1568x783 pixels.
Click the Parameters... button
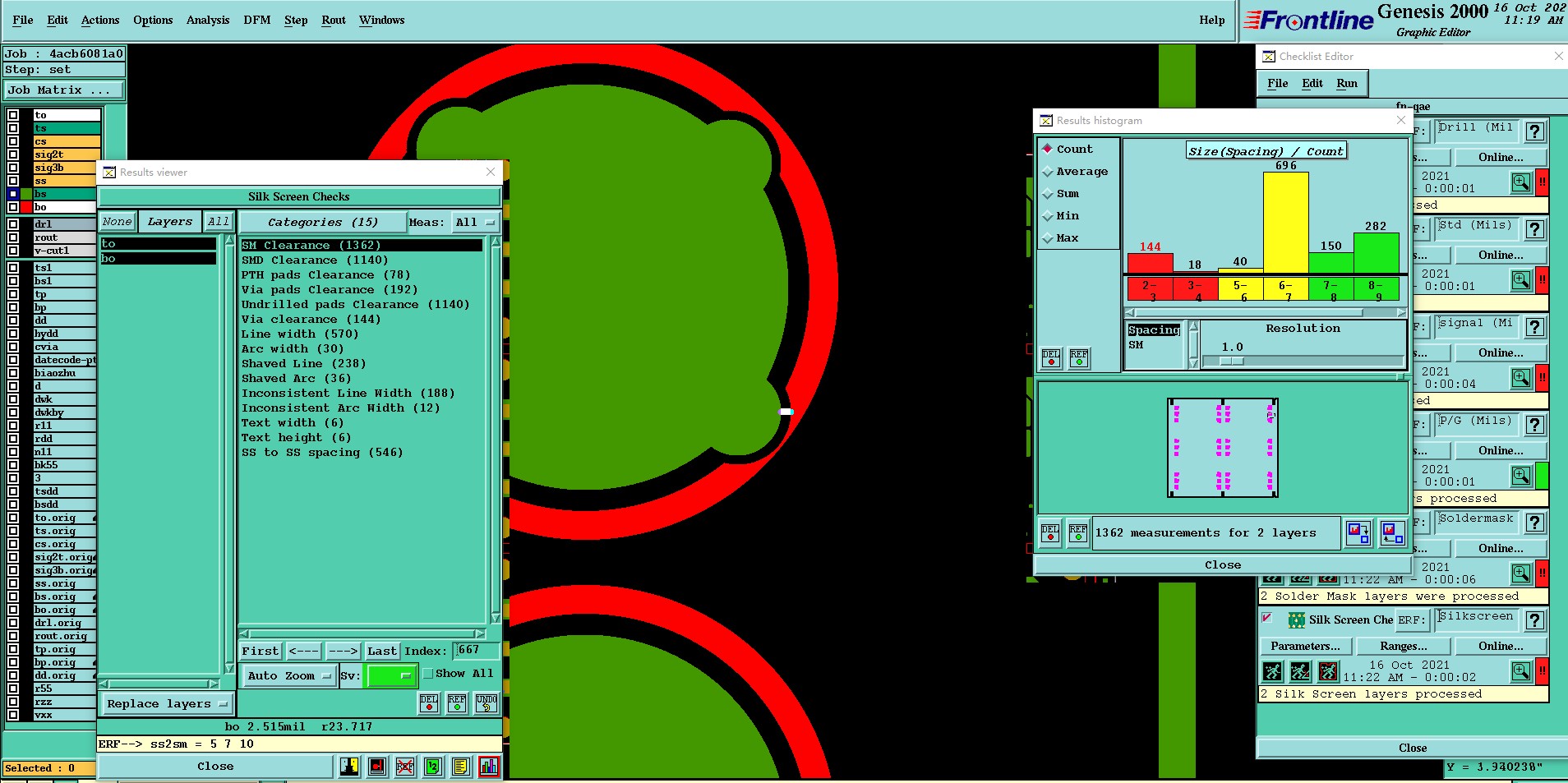pyautogui.click(x=1305, y=646)
